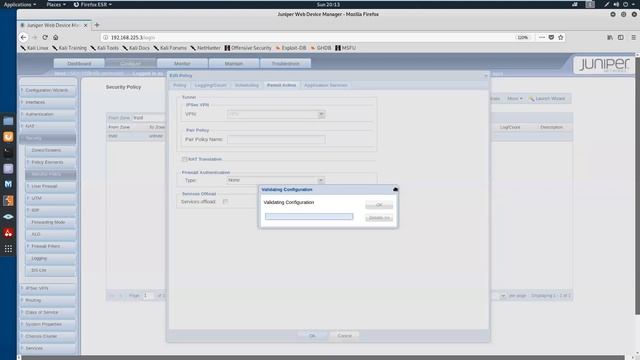Click OK in Validating Configuration dialog
The image size is (640, 360).
pyautogui.click(x=379, y=205)
